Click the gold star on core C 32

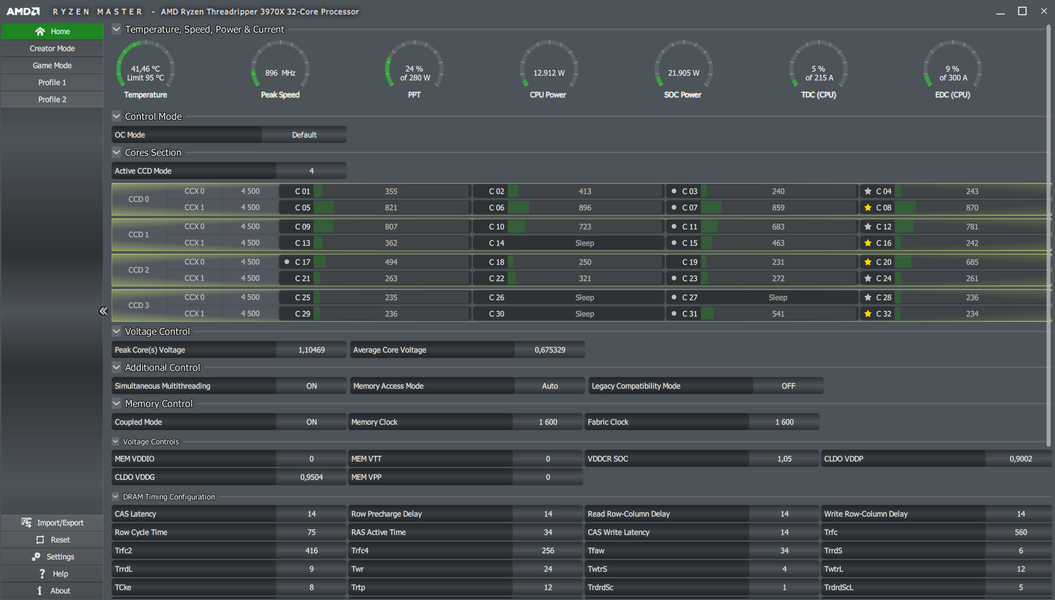tap(868, 313)
